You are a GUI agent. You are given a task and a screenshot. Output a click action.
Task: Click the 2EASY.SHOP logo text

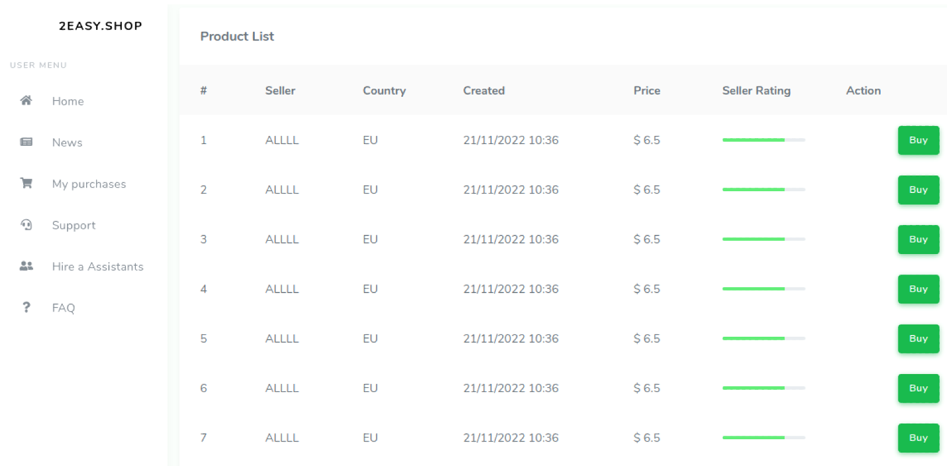pos(100,26)
